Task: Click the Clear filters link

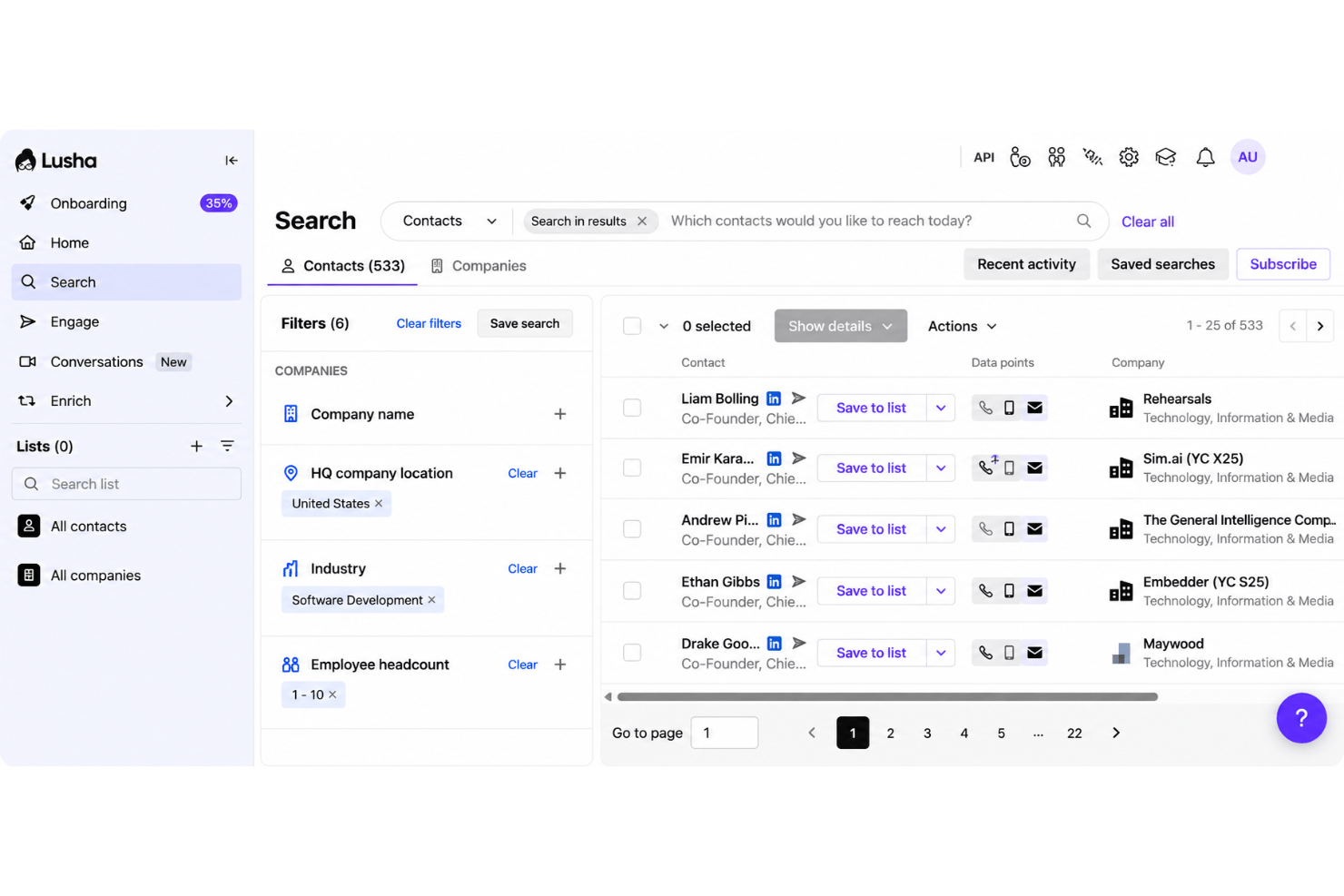Action: coord(429,323)
